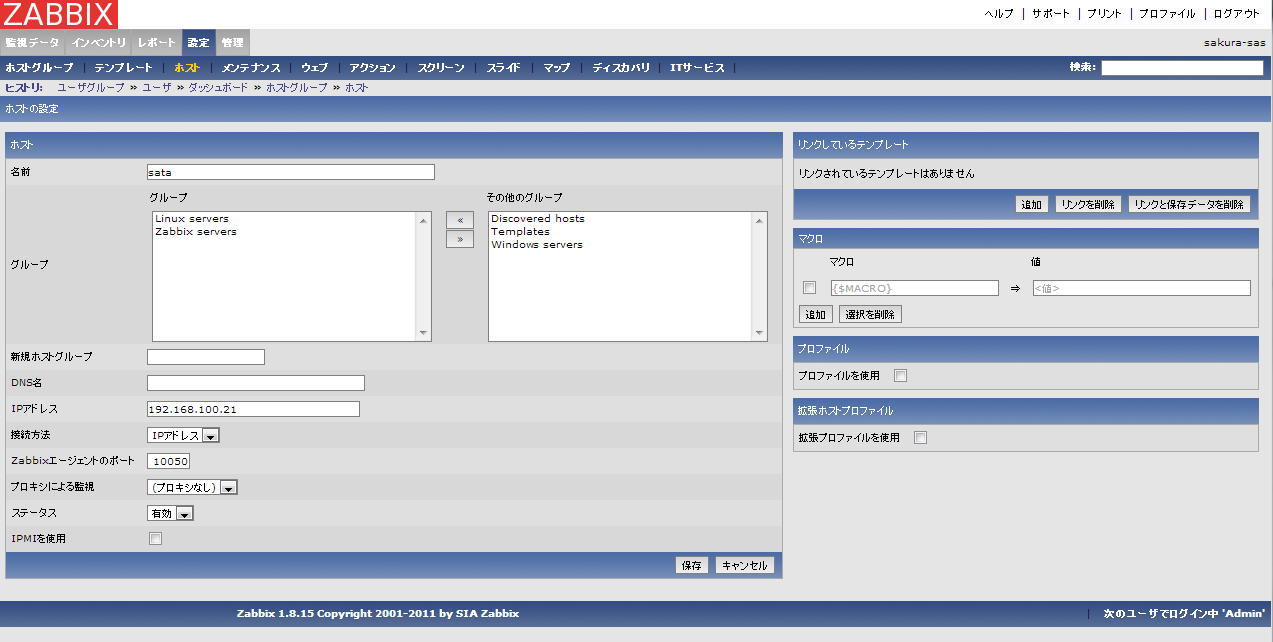Toggle the IPMIを使用 checkbox
Screen dimensions: 1273x642
click(155, 539)
